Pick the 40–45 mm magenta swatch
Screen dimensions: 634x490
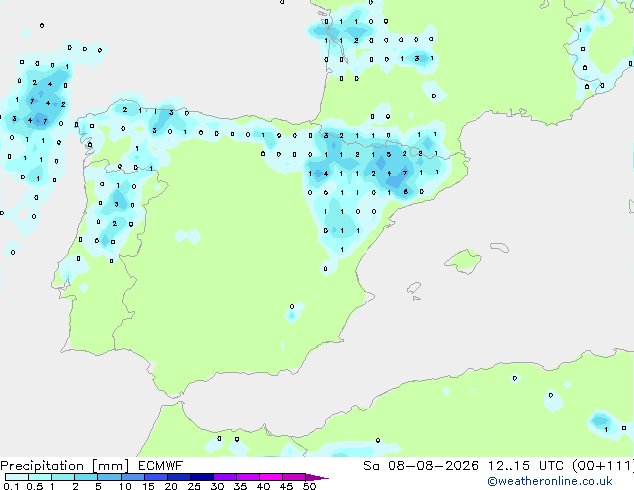(x=271, y=477)
